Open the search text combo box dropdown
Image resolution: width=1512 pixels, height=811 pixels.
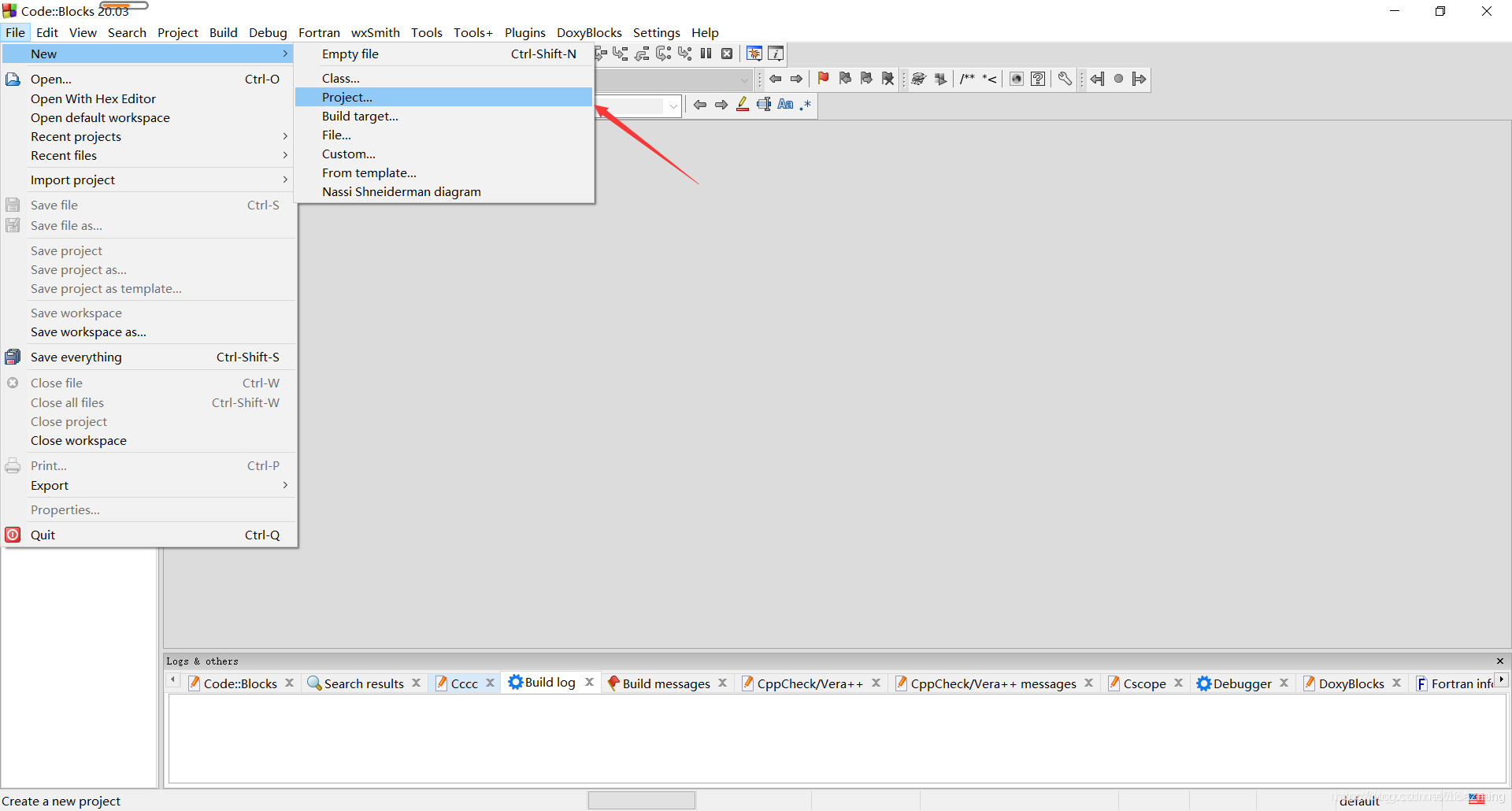click(x=673, y=106)
